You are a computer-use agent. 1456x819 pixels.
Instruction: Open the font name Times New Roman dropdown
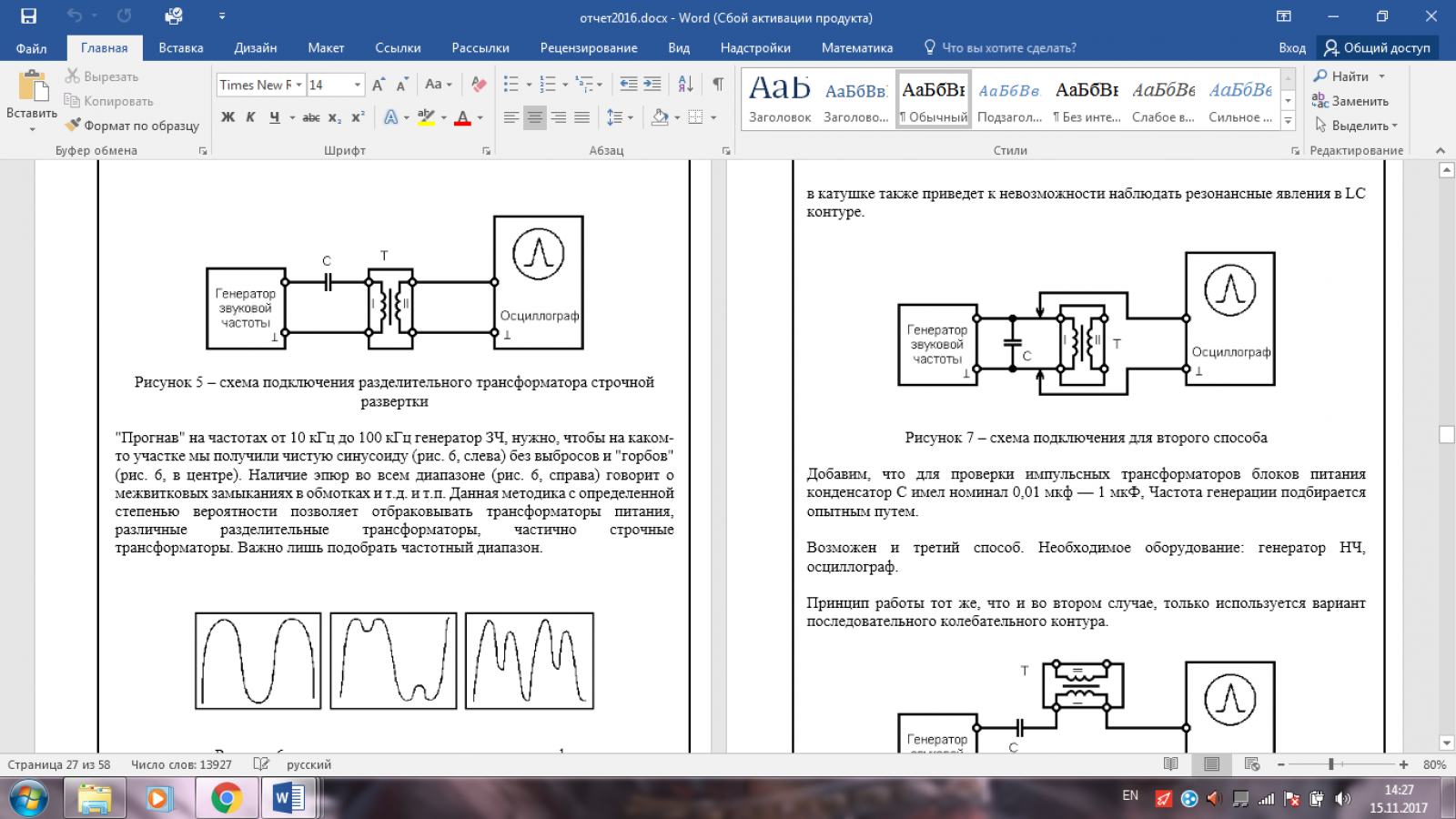298,85
